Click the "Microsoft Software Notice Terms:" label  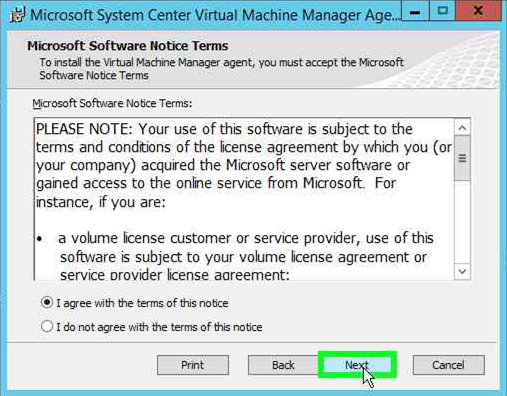pyautogui.click(x=112, y=103)
